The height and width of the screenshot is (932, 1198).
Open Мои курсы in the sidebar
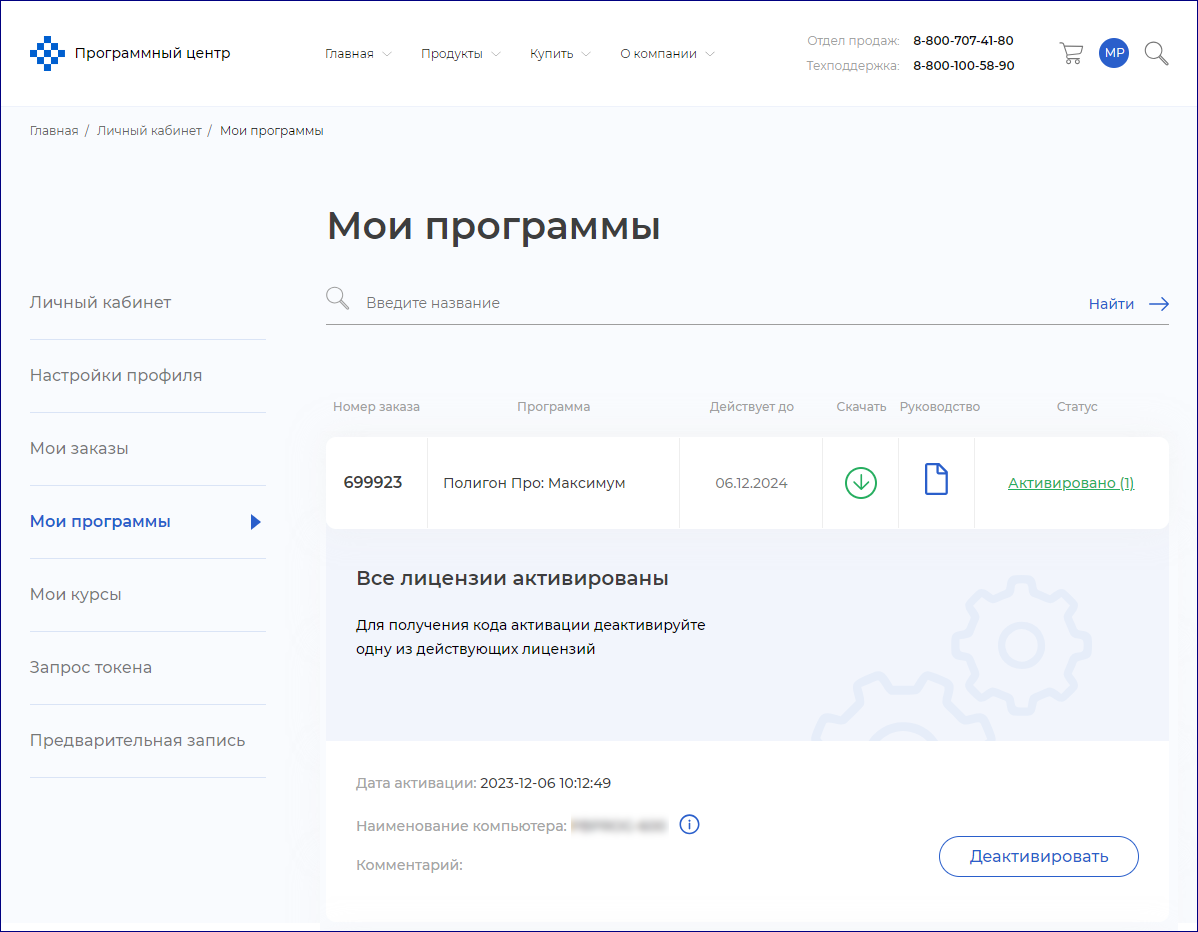pyautogui.click(x=76, y=595)
